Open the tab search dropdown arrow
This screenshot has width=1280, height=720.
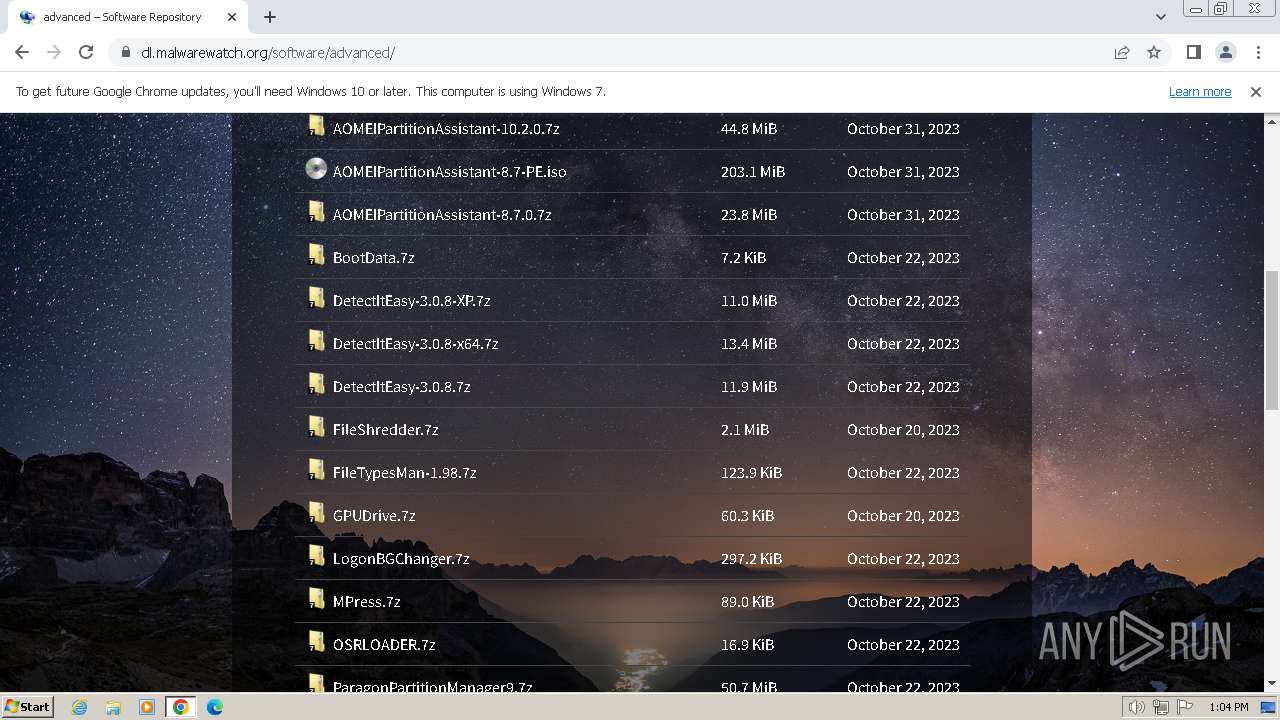coord(1160,17)
